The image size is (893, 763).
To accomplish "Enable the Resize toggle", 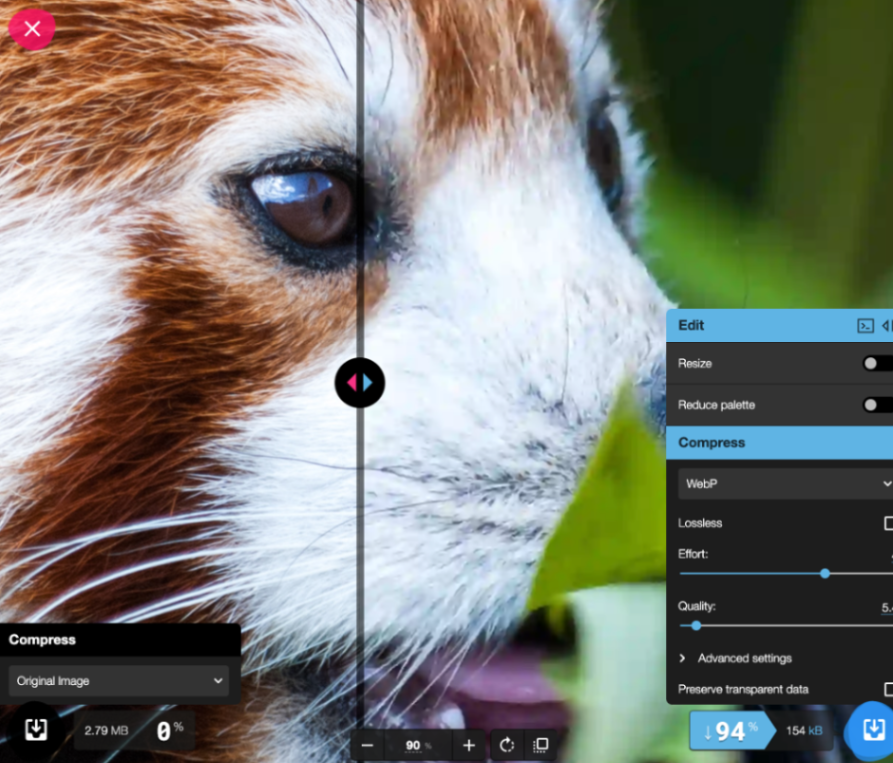I will [x=878, y=363].
